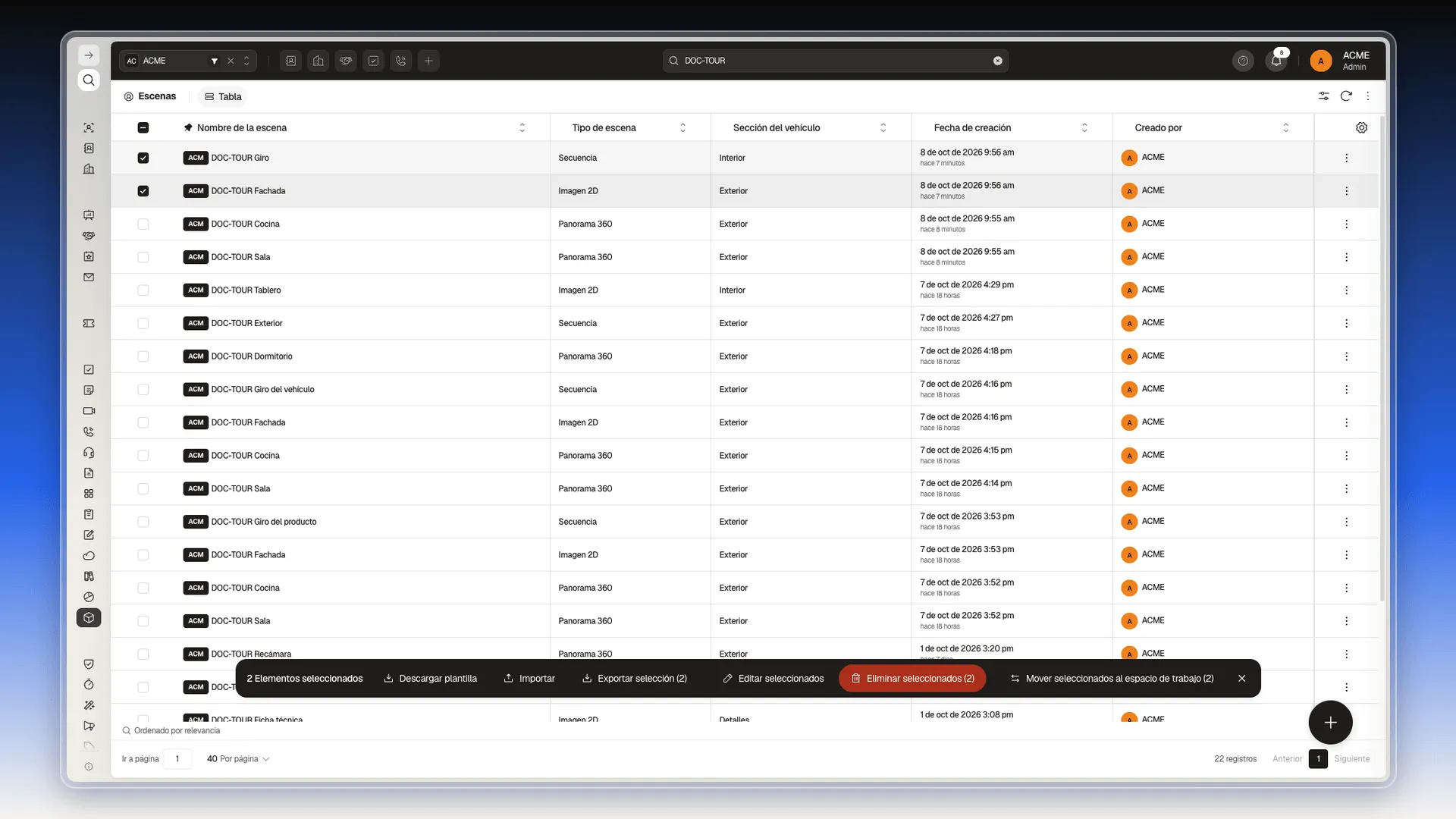Check the DOC-TOUR Tablero row checkbox
Viewport: 1456px width, 819px height.
tap(143, 290)
